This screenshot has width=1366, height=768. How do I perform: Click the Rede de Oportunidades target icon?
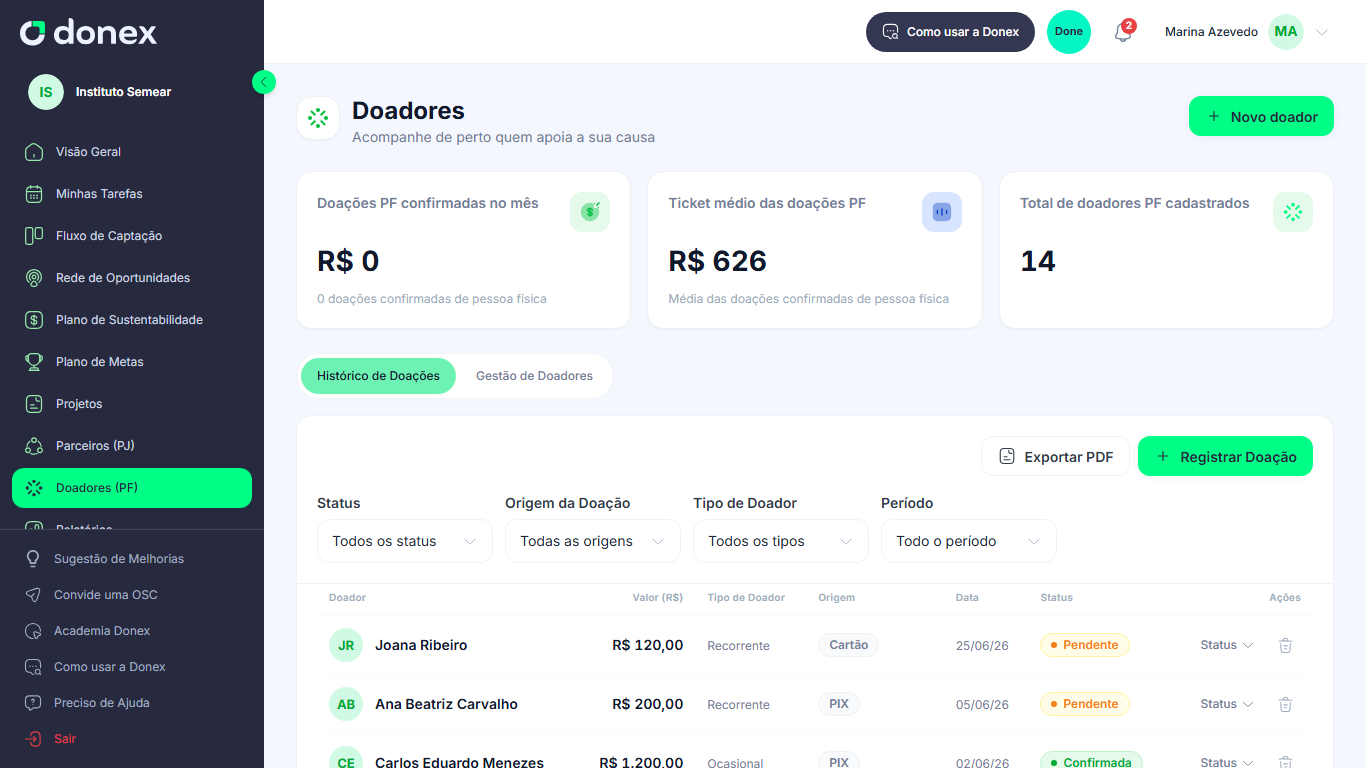[x=34, y=278]
